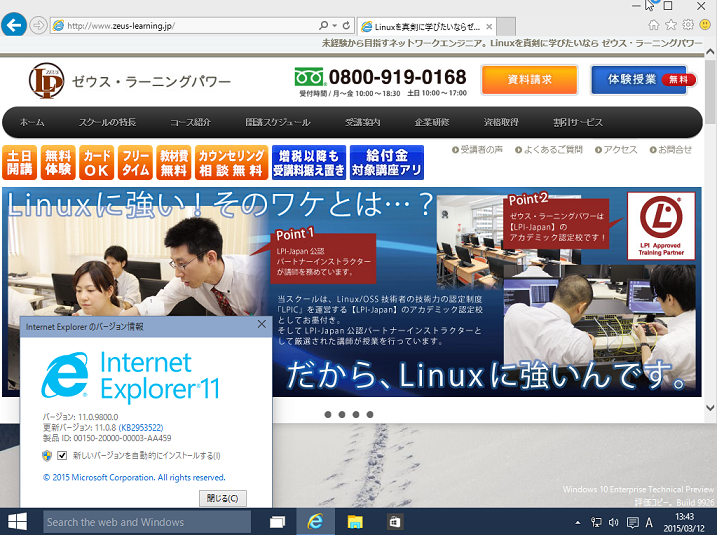Image resolution: width=717 pixels, height=535 pixels.
Task: Open the KB2953522 update link
Action: coord(141,428)
